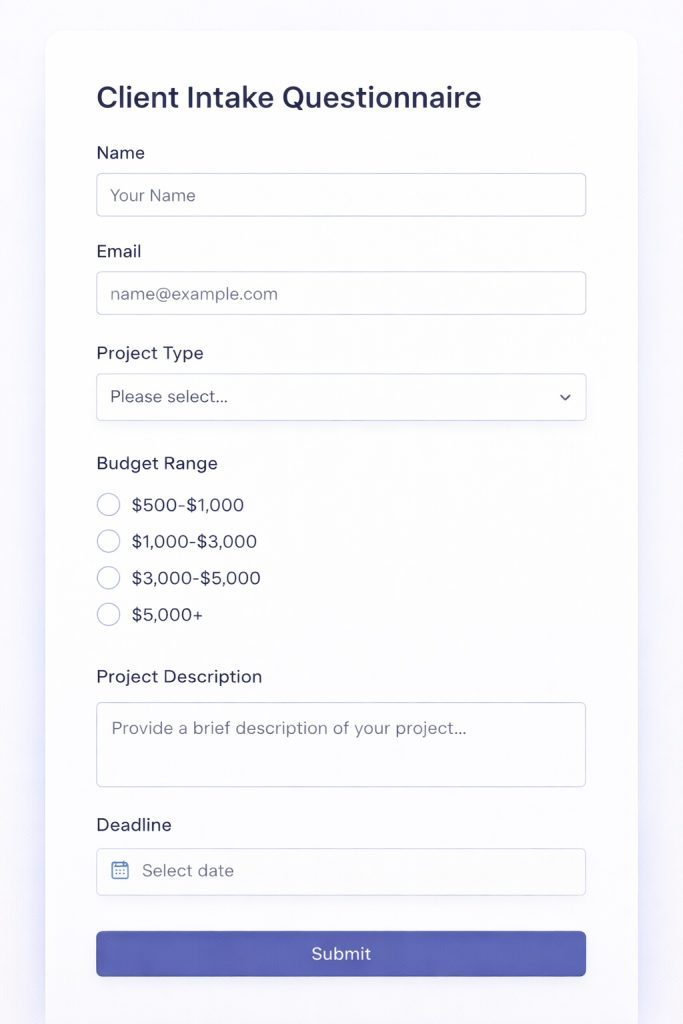
Task: Select the $3,000-$5,000 budget option
Action: [x=108, y=577]
